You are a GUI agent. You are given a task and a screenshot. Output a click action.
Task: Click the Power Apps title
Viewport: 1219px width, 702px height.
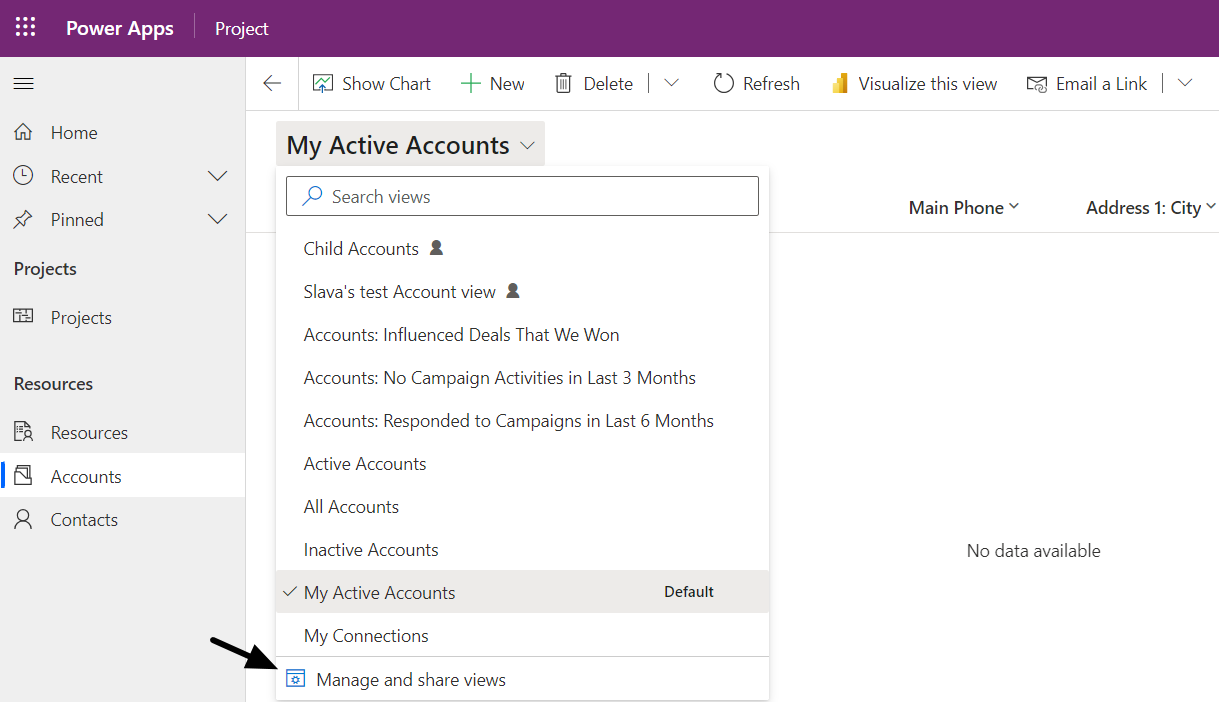pos(120,28)
